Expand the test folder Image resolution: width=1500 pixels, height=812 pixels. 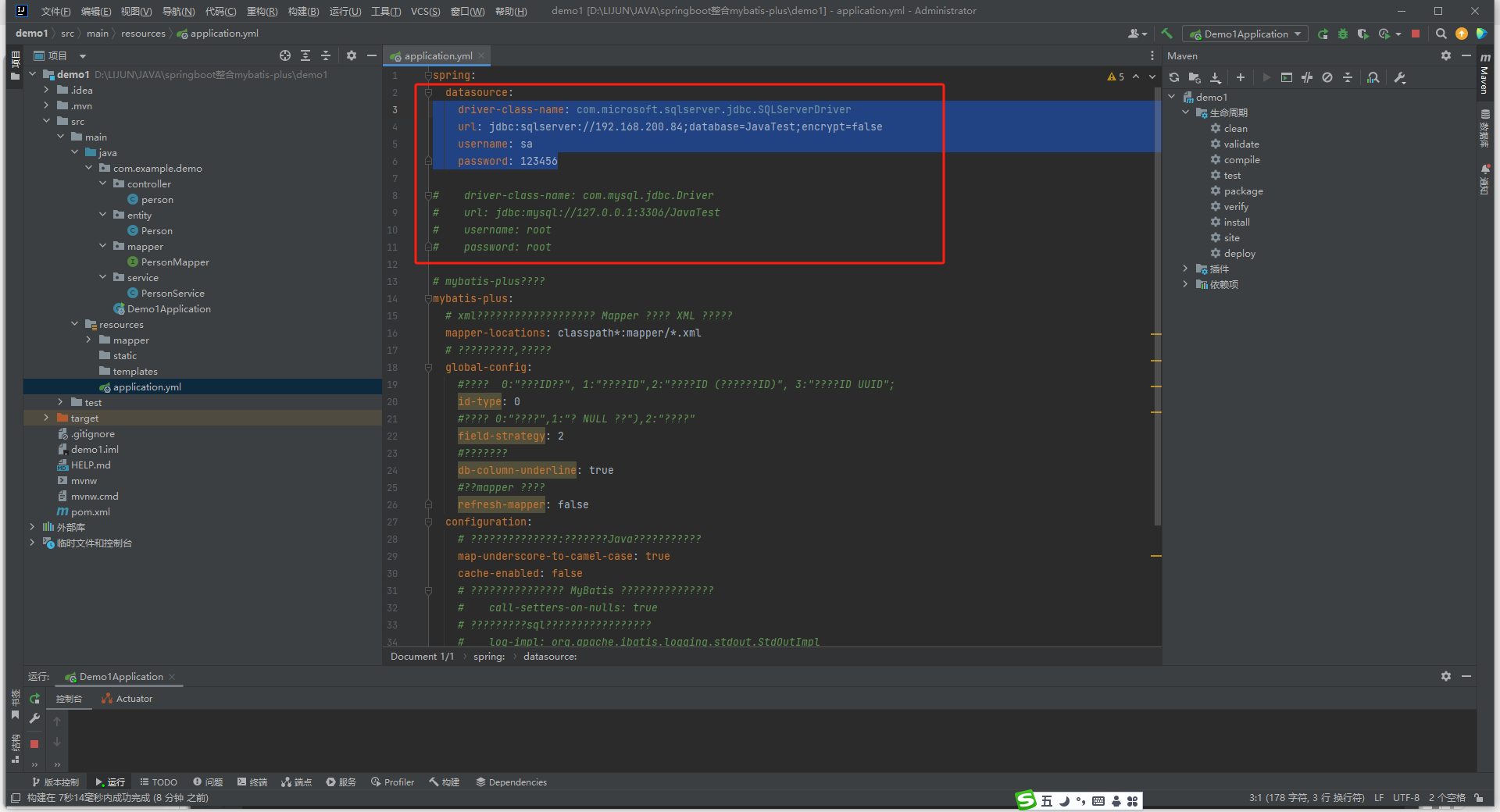pyautogui.click(x=60, y=402)
